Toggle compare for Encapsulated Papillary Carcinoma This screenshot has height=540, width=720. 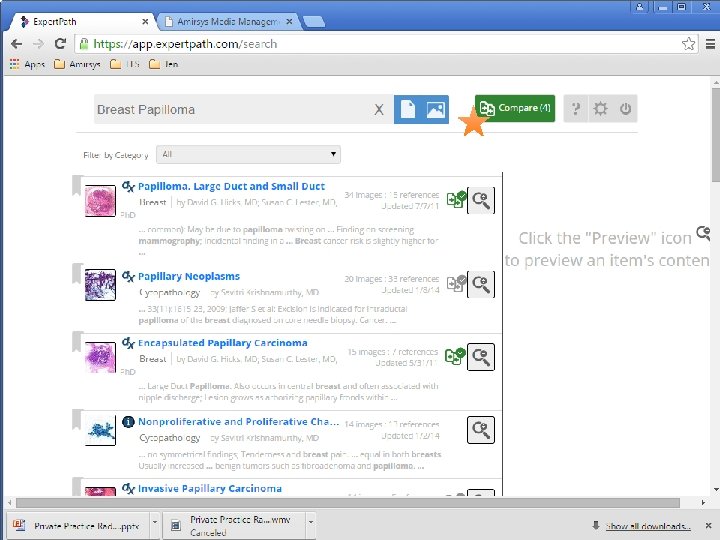tap(455, 356)
